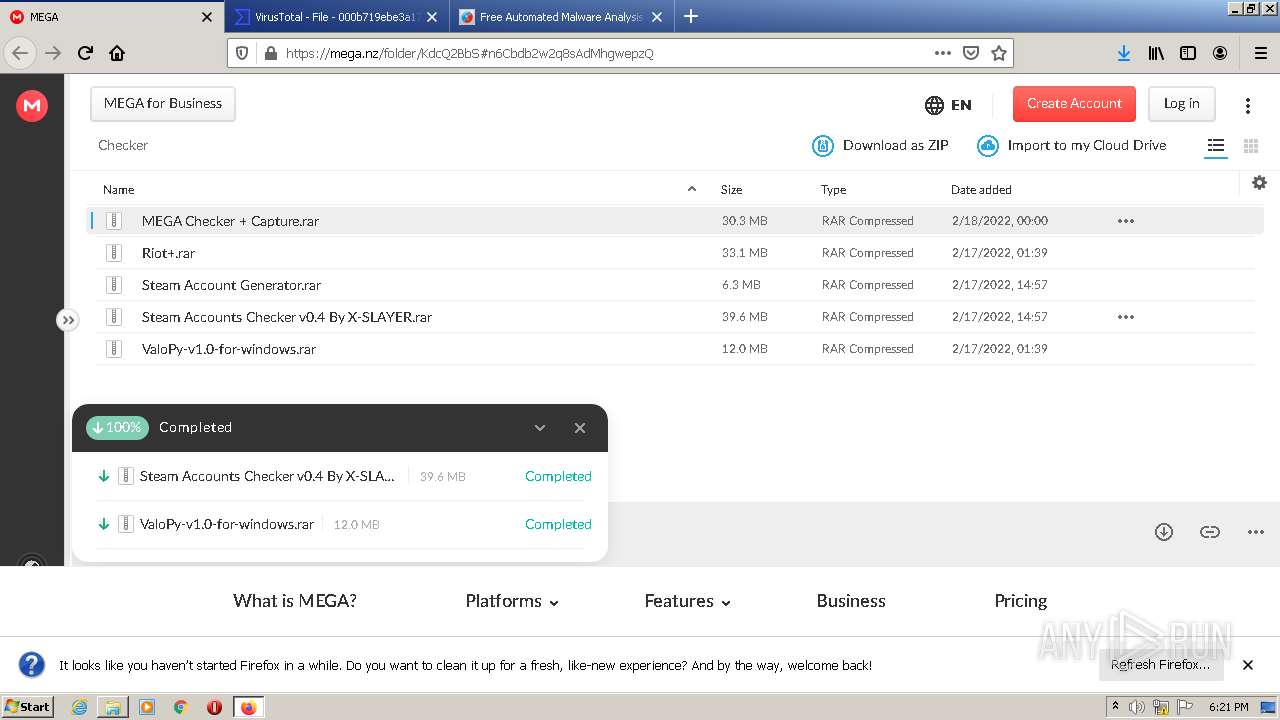Click the Firefox back arrow
Viewport: 1280px width, 720px height.
pyautogui.click(x=20, y=53)
